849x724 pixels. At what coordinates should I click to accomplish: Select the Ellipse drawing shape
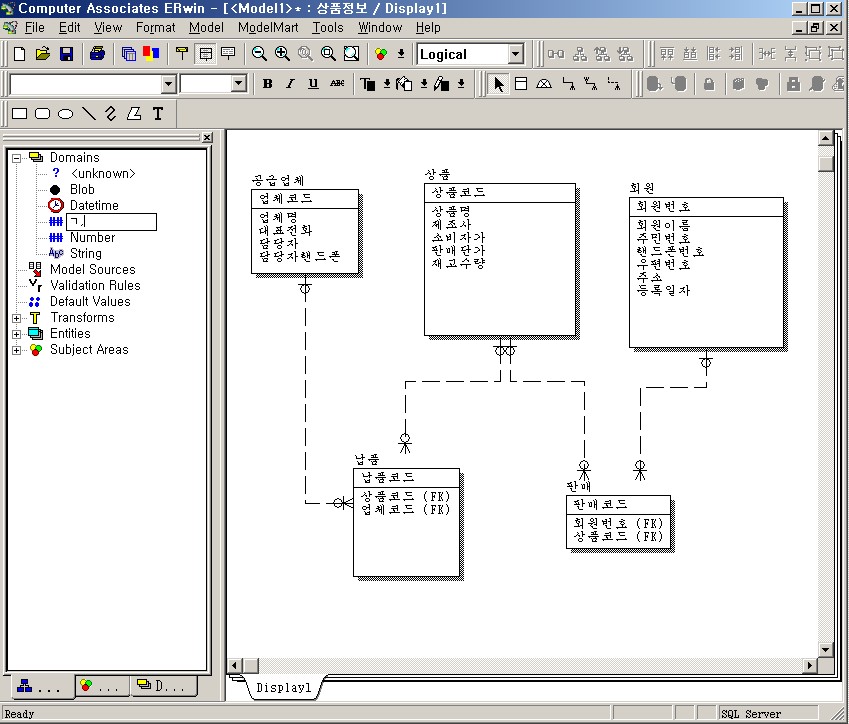(66, 114)
